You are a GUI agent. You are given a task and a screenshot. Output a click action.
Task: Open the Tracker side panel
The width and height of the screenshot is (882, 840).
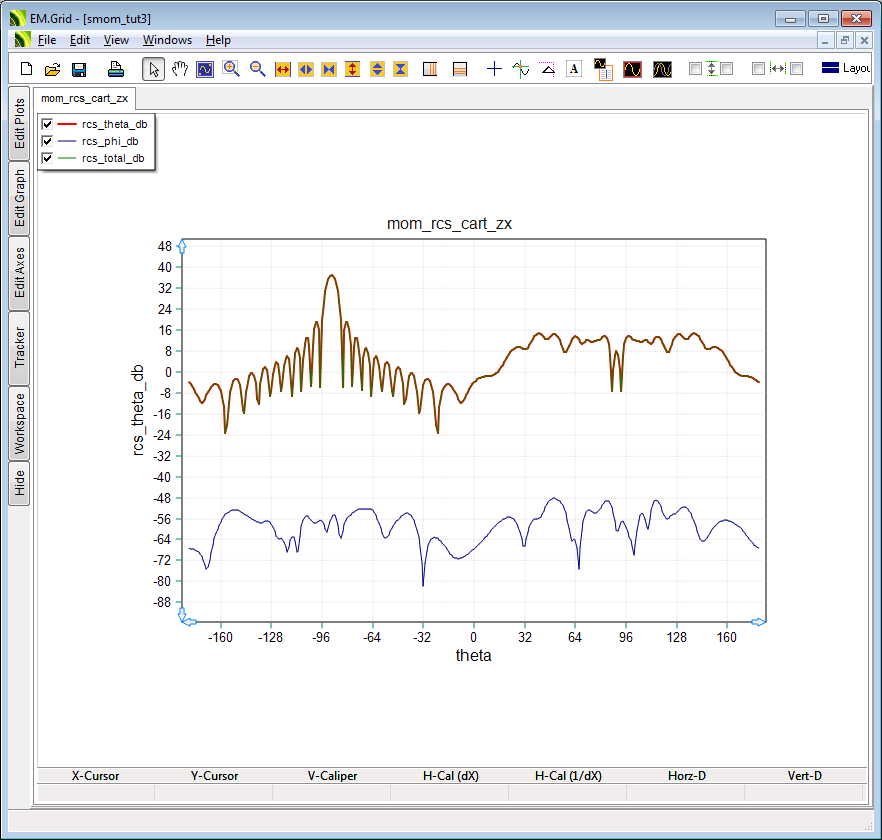19,347
